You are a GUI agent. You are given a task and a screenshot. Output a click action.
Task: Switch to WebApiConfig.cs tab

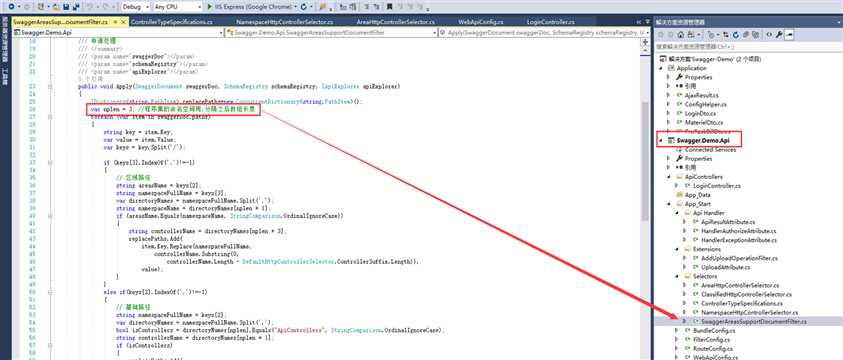(480, 22)
